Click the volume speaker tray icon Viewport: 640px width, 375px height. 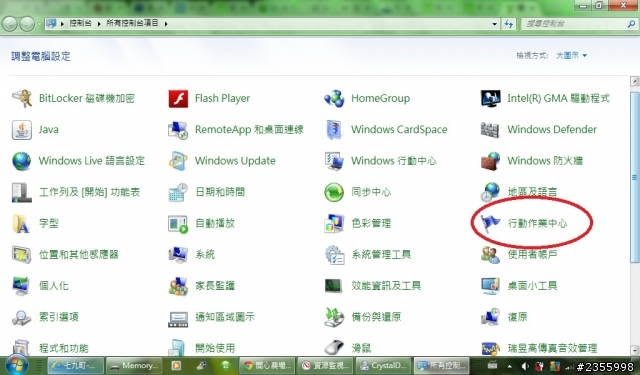click(x=525, y=366)
